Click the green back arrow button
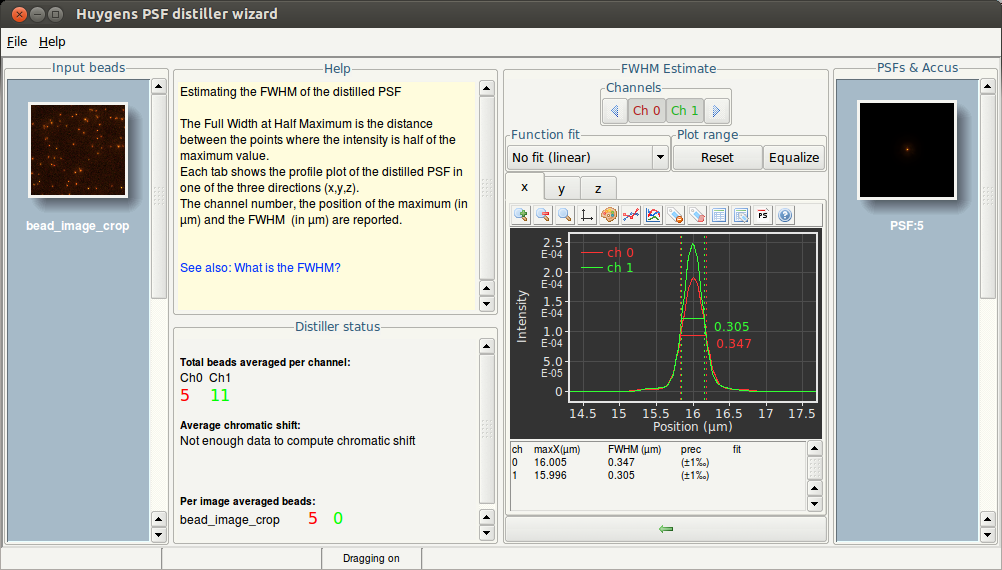The height and width of the screenshot is (570, 1002). [x=666, y=529]
